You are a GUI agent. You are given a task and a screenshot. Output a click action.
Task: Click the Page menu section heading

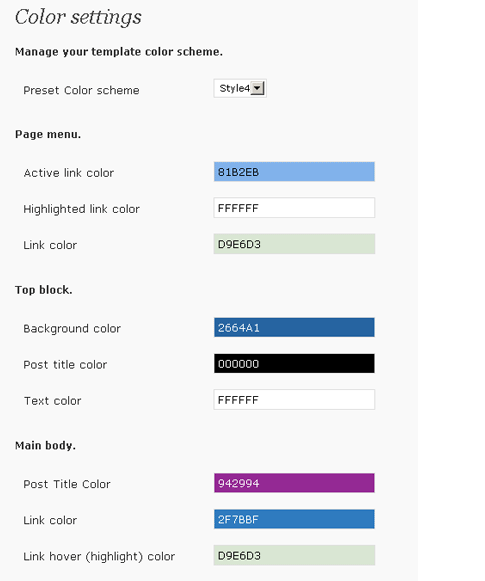[48, 134]
